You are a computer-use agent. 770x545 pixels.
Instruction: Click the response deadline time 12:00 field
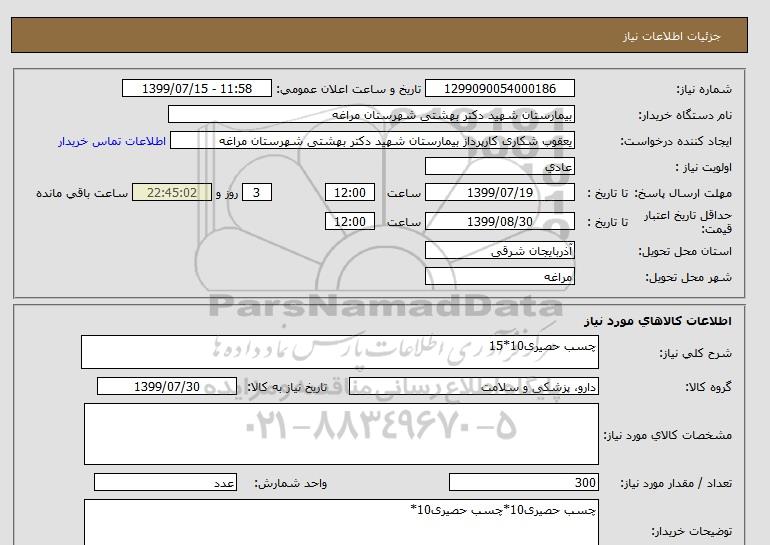(350, 192)
